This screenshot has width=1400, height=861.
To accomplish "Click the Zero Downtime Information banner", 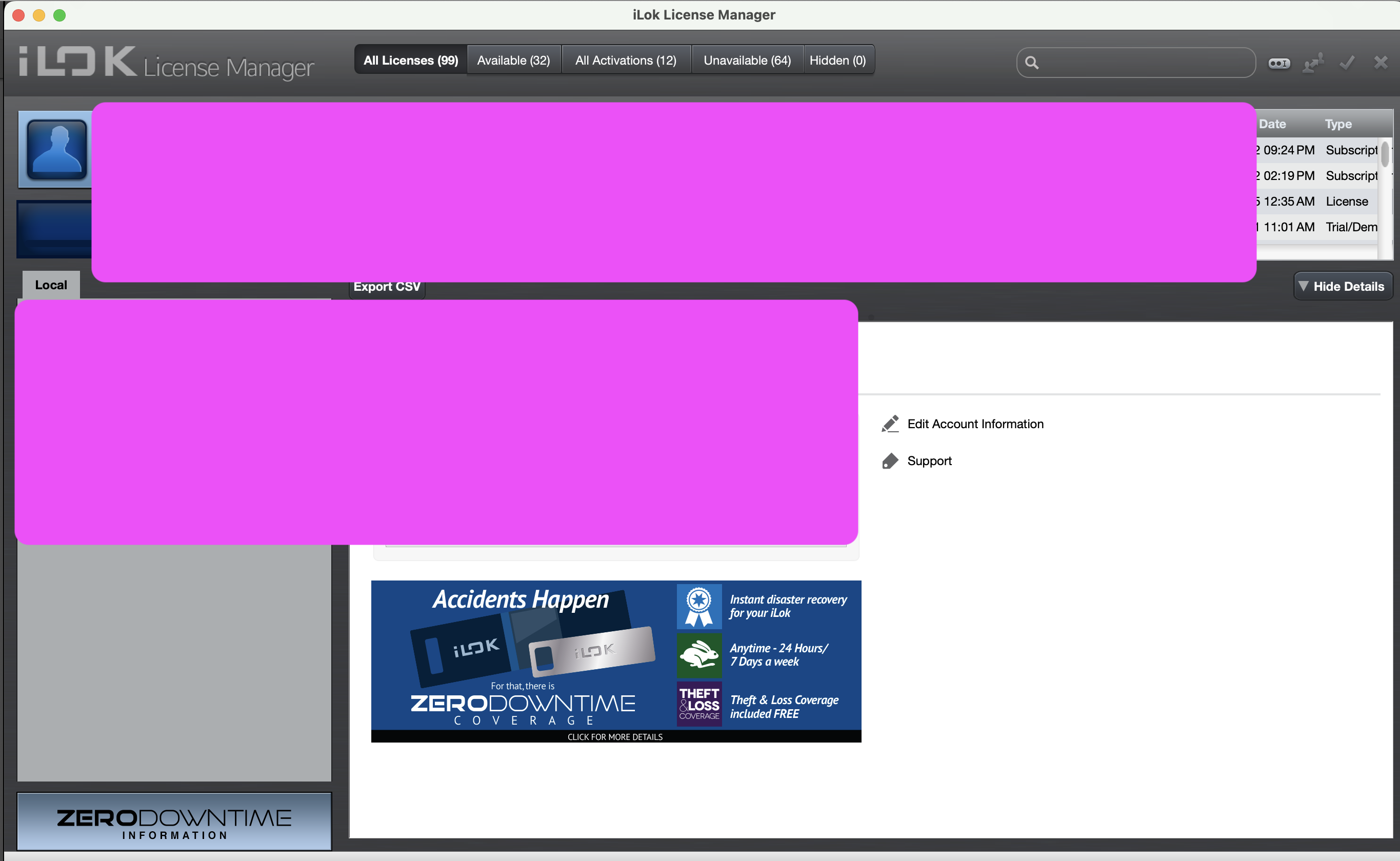I will tap(174, 822).
